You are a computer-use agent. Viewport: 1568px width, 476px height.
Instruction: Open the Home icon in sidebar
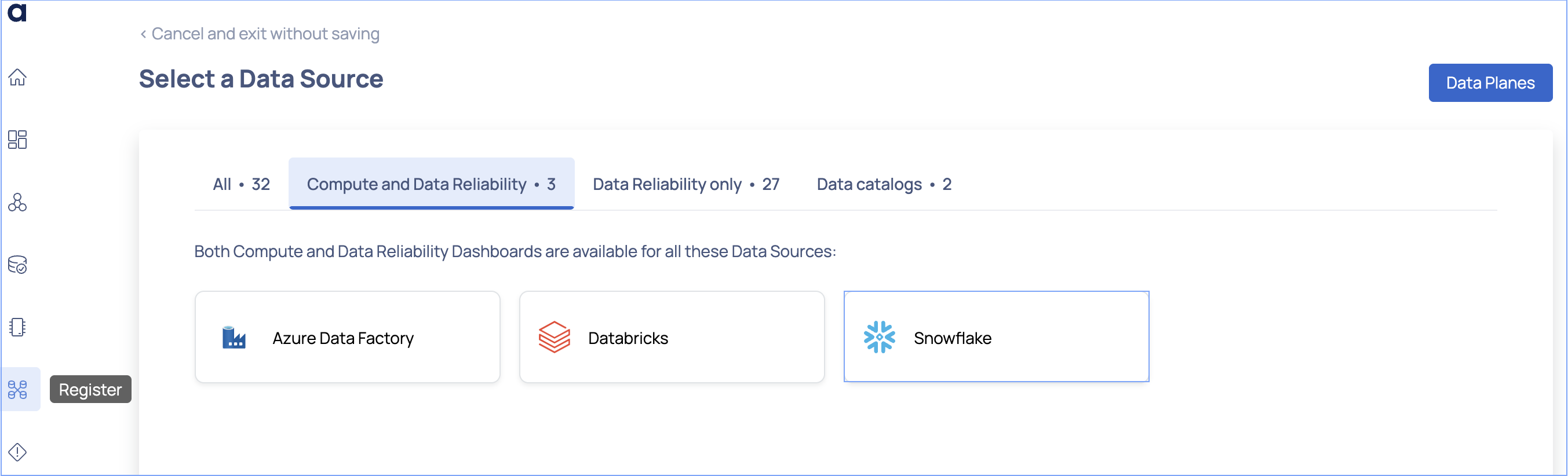pos(17,77)
